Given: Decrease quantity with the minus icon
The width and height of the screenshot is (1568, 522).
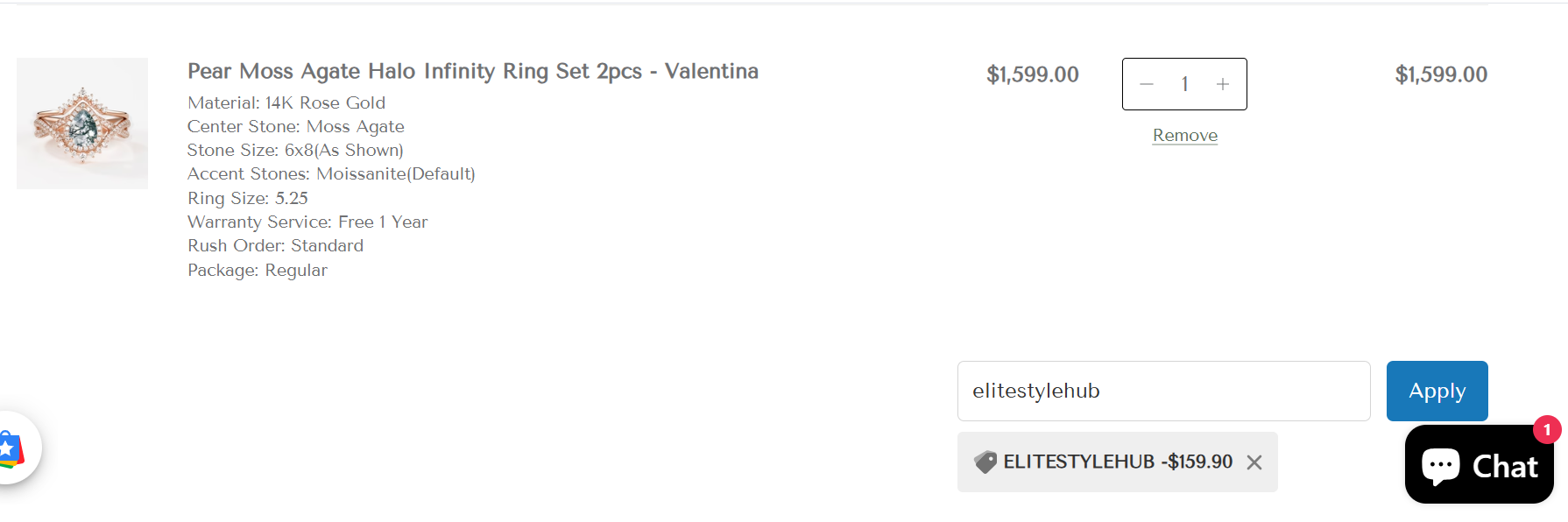Looking at the screenshot, I should (1146, 84).
